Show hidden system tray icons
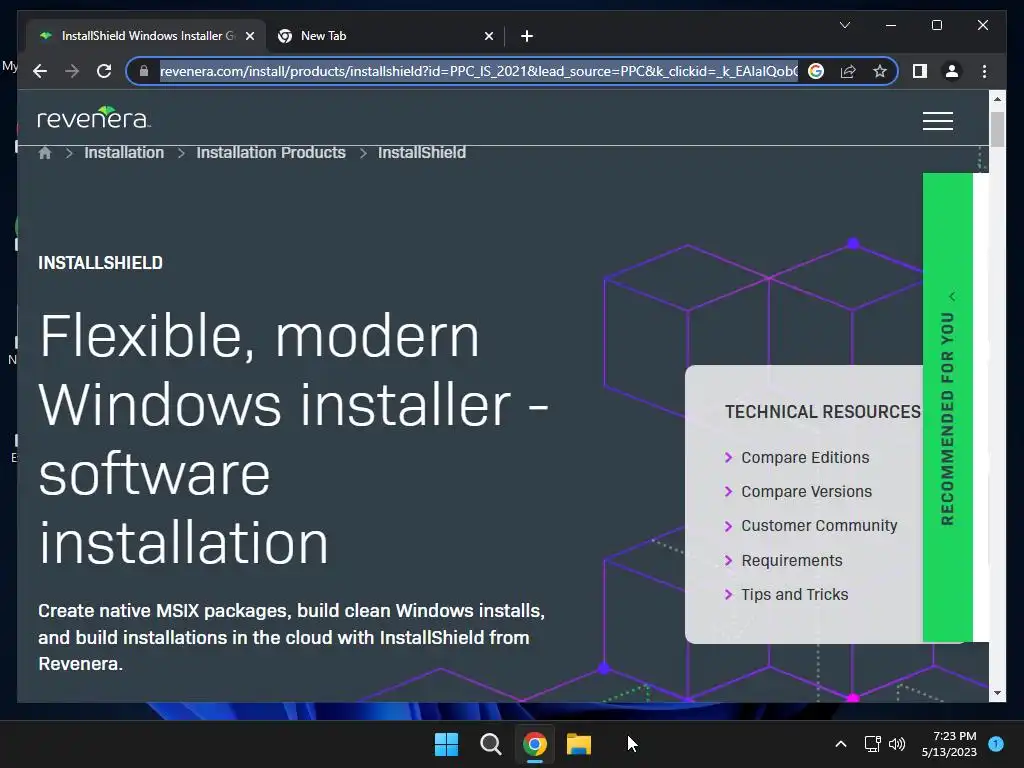 coord(841,744)
